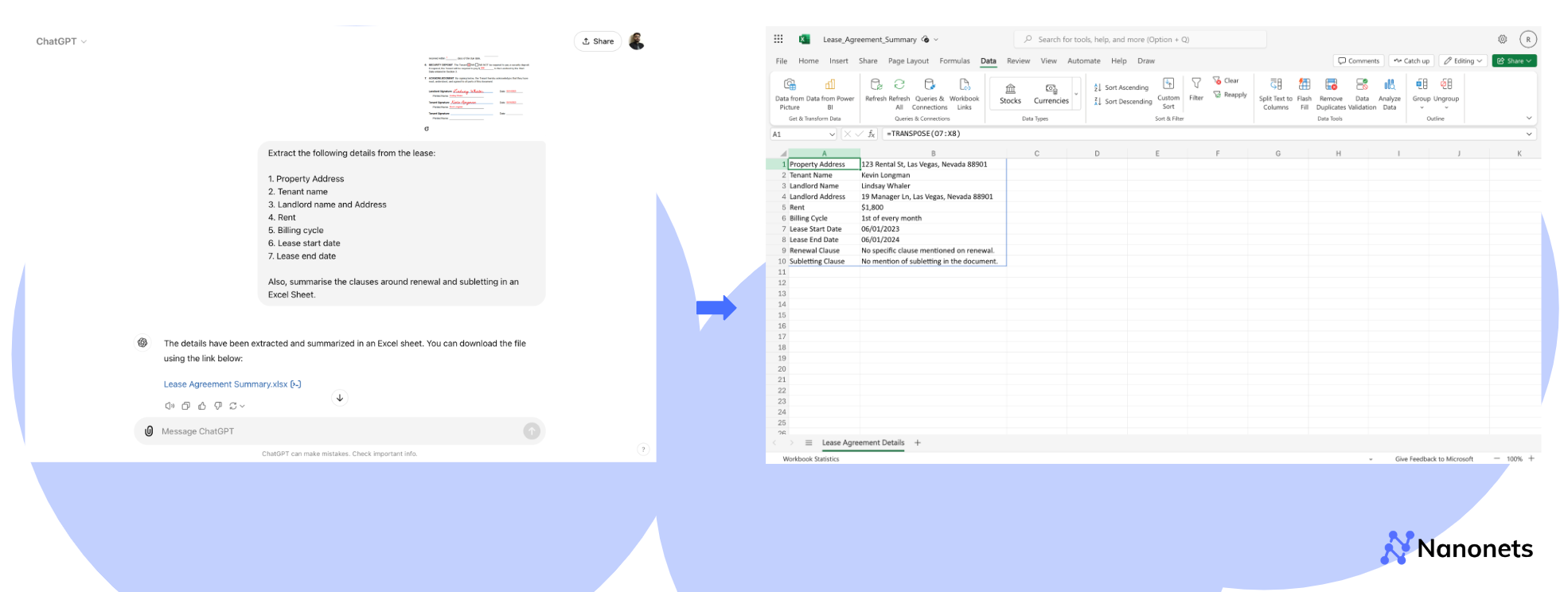This screenshot has height=592, width=1568.
Task: Open Data Validation
Action: click(x=1362, y=92)
